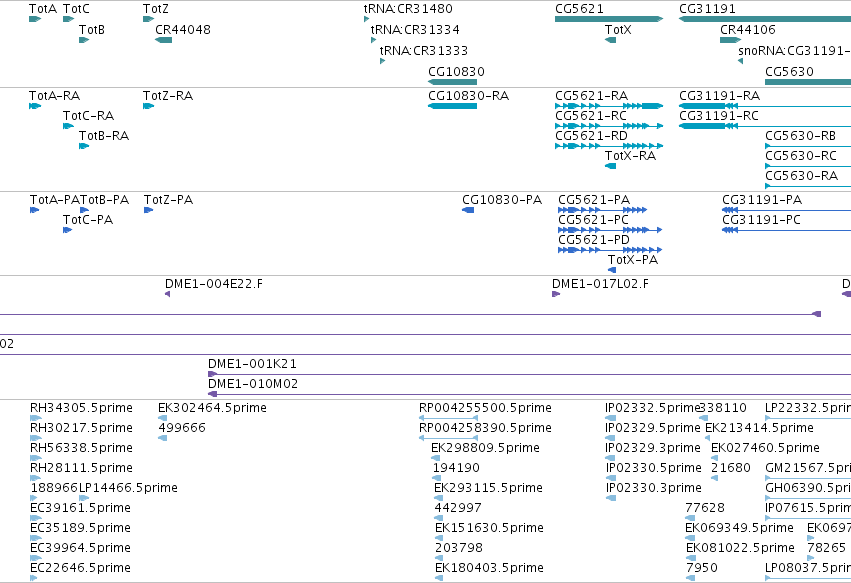Click the TotZ gene label
This screenshot has height=583, width=851.
point(156,9)
